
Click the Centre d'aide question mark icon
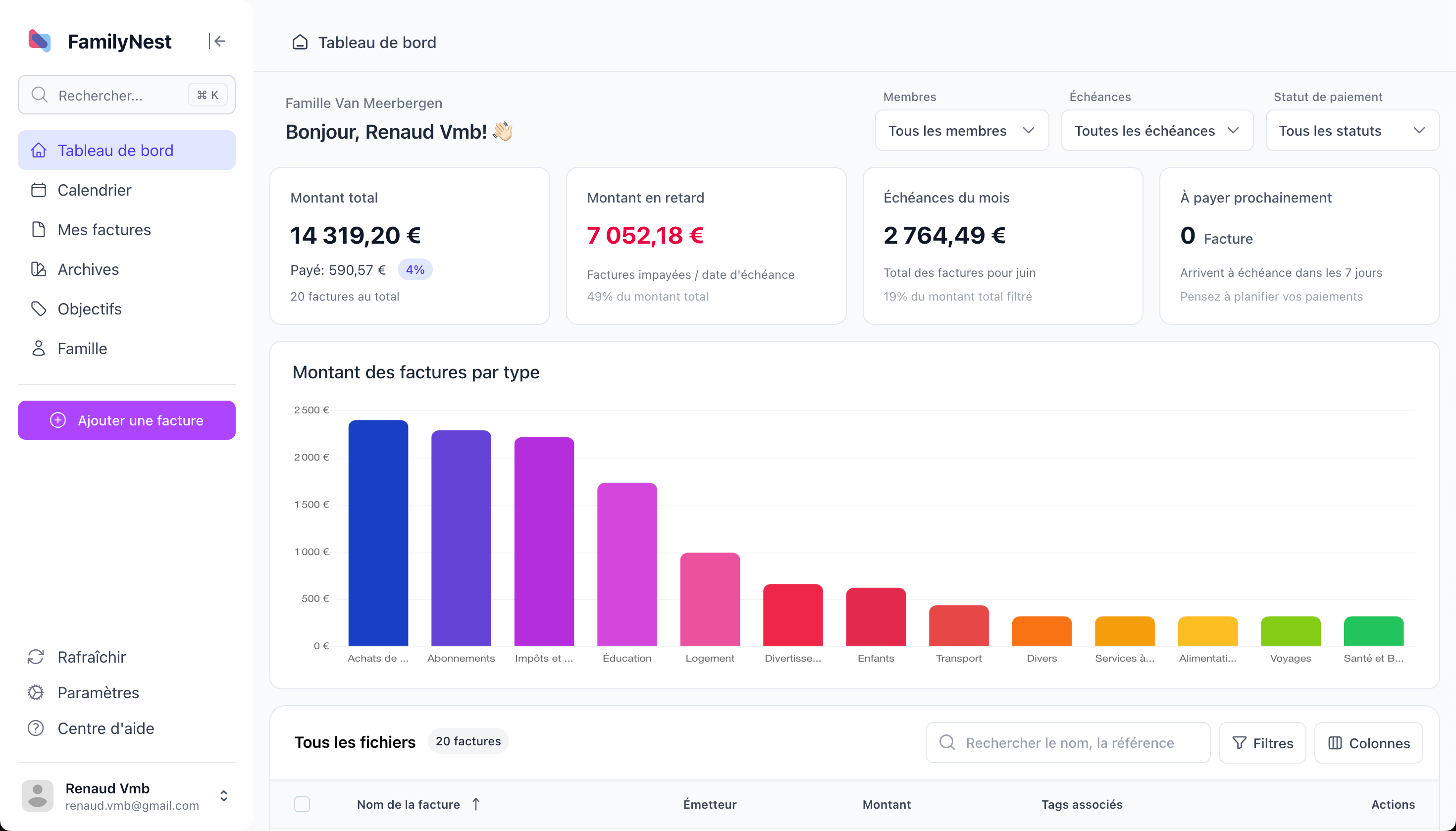tap(36, 728)
